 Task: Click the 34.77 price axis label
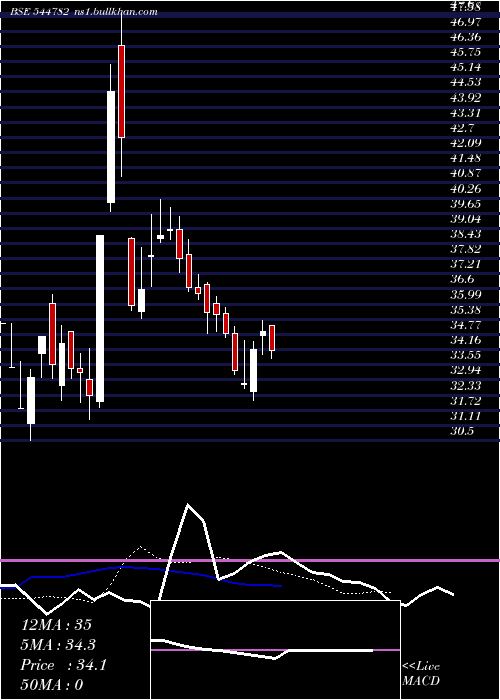(466, 325)
